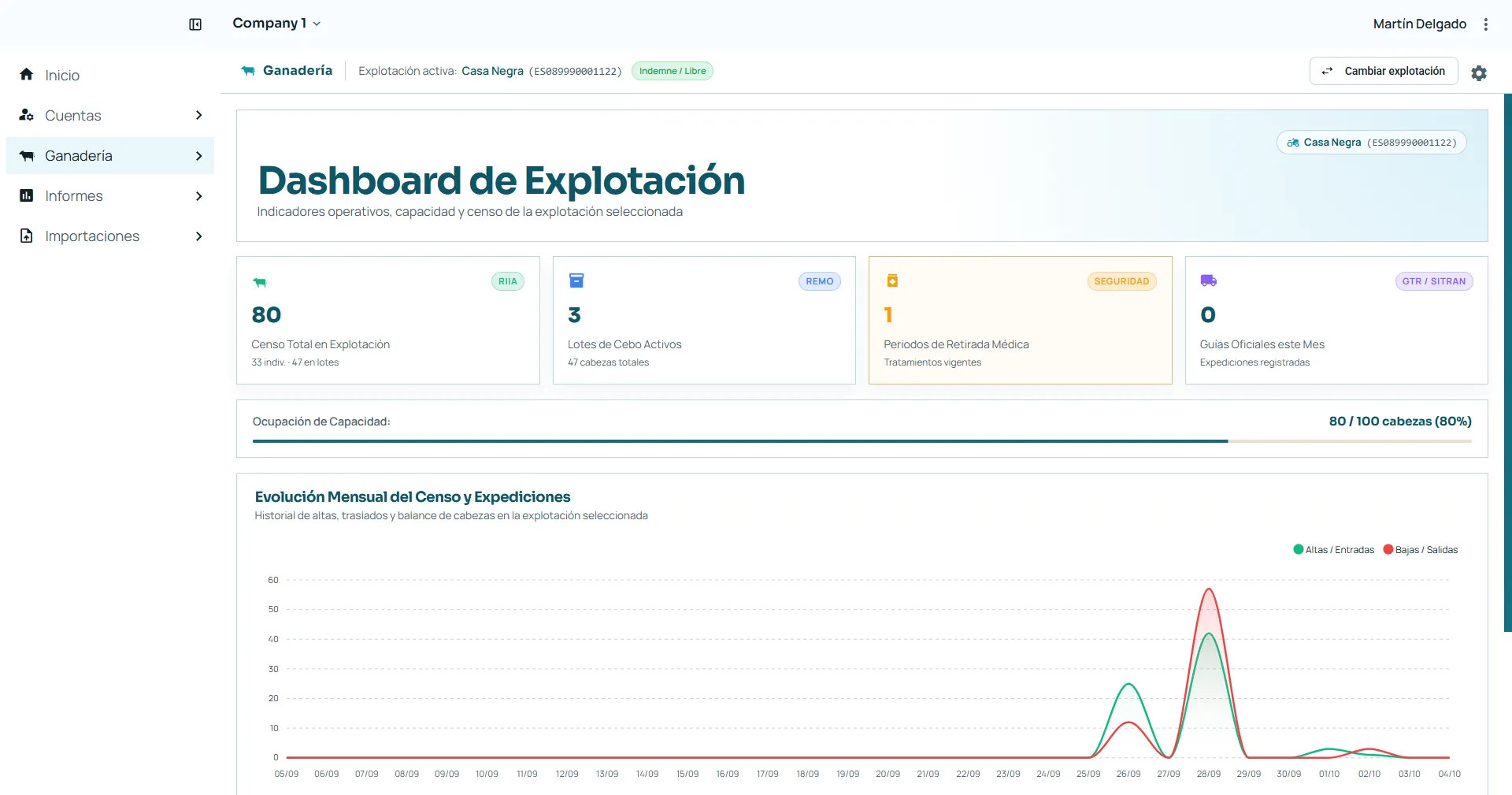Click the Casa Negra active farm link

tap(492, 71)
